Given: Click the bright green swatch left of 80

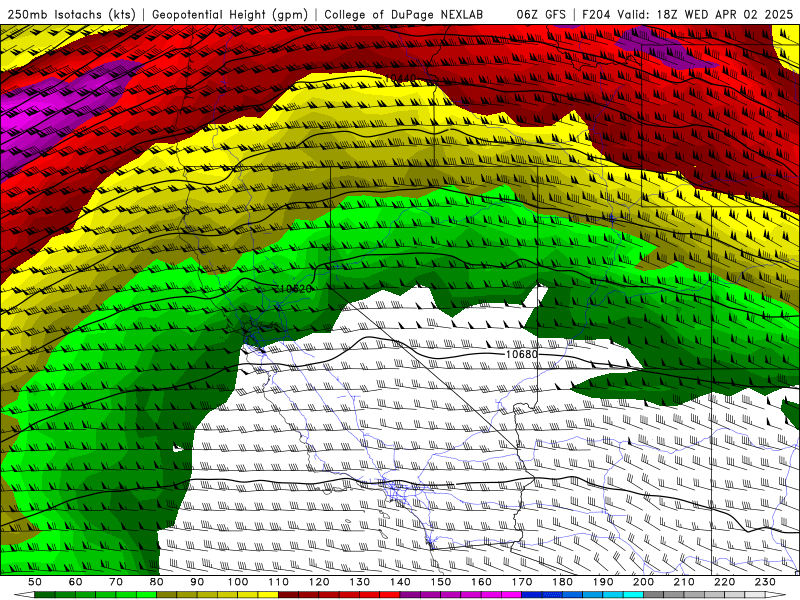Looking at the screenshot, I should pos(146,595).
